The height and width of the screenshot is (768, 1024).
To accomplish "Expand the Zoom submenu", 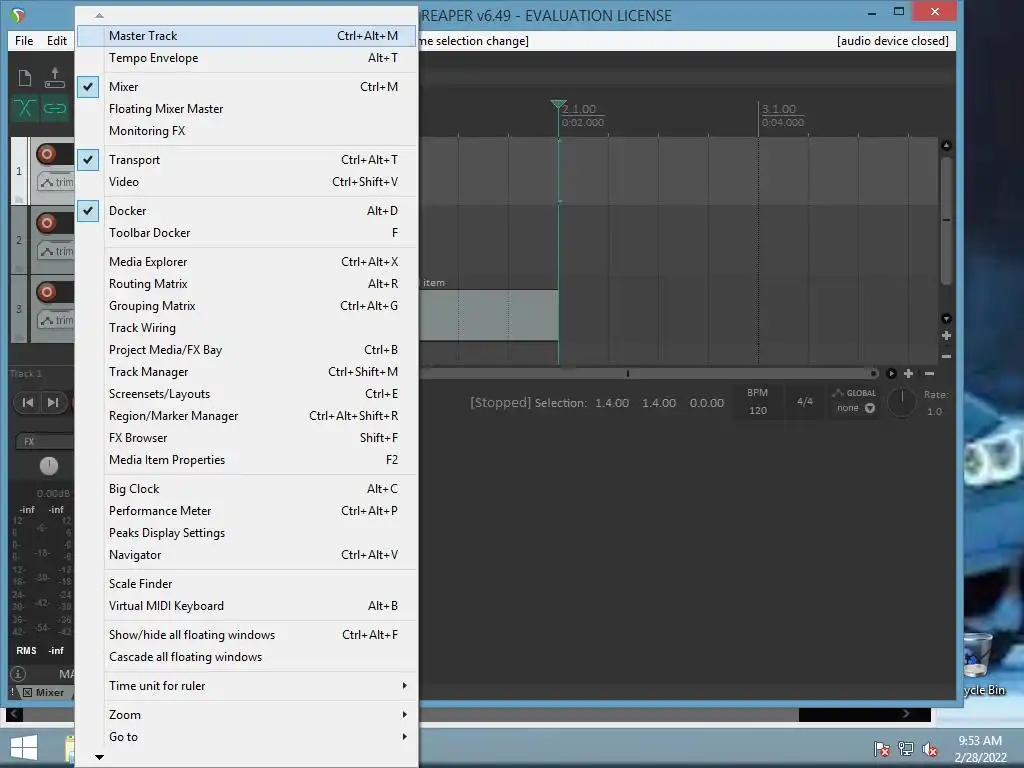I will click(x=247, y=715).
